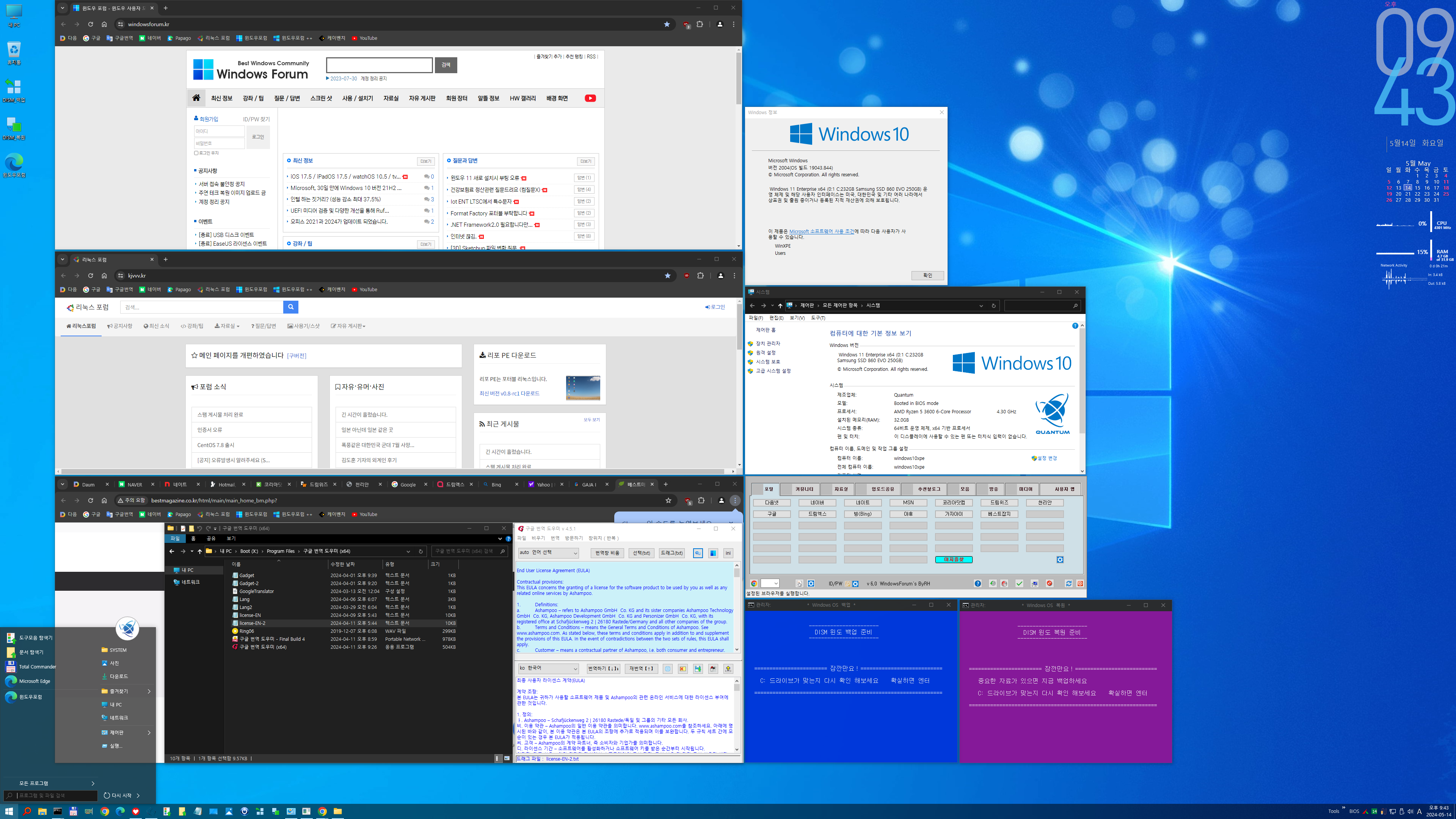Image resolution: width=1456 pixels, height=819 pixels.
Task: Click the red X delete icon in translator
Action: click(683, 668)
